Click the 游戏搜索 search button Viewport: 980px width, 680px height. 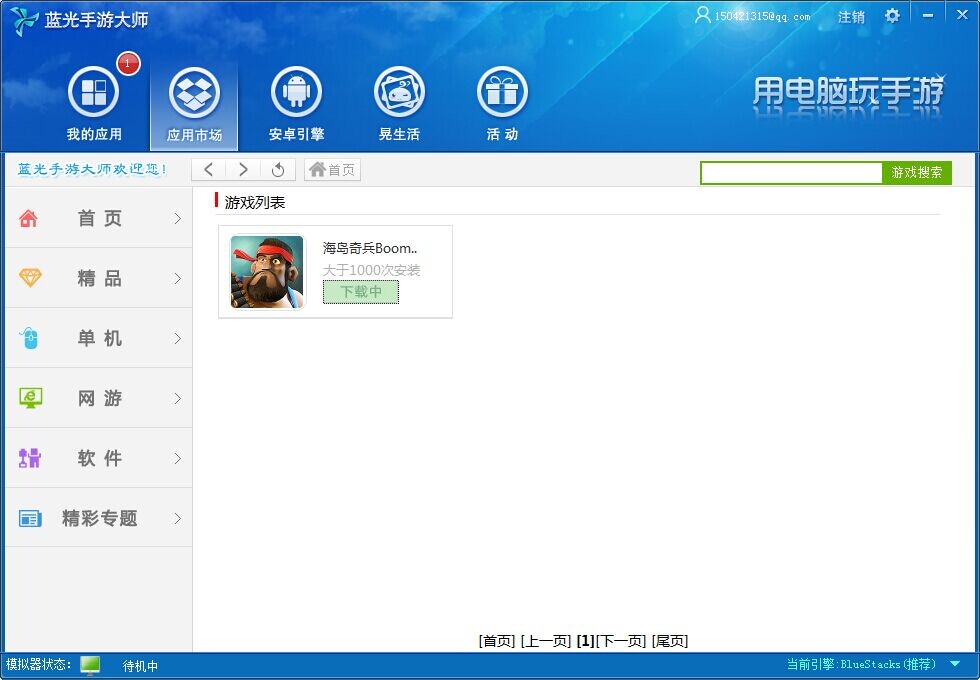pyautogui.click(x=916, y=173)
